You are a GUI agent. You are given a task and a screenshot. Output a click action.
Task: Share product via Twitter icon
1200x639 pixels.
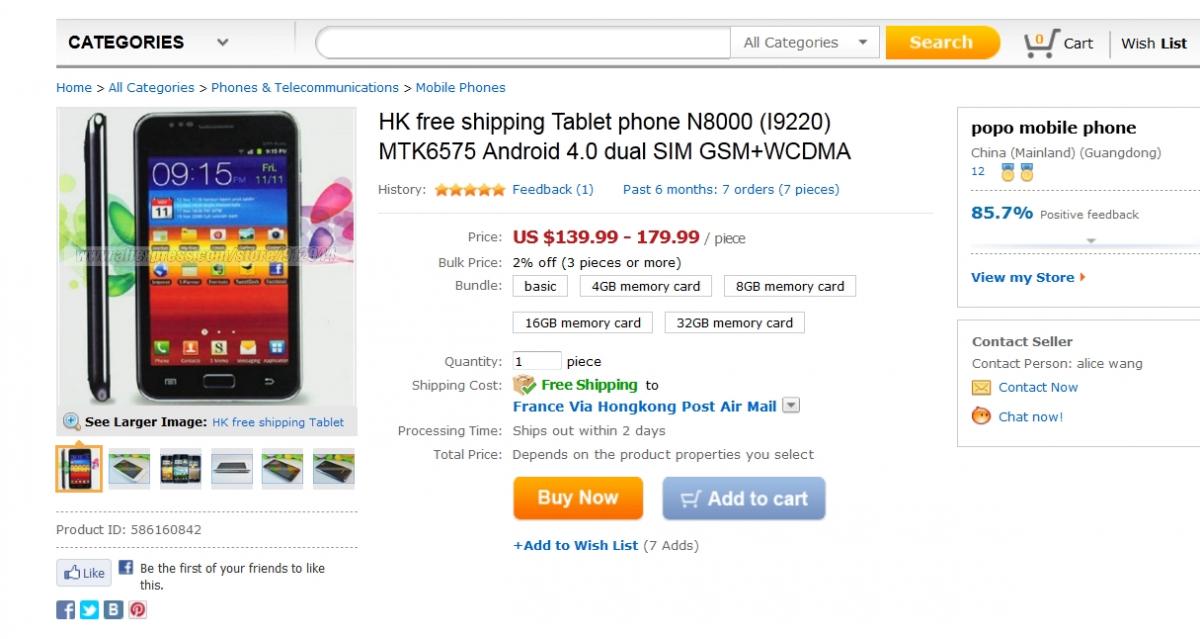90,609
